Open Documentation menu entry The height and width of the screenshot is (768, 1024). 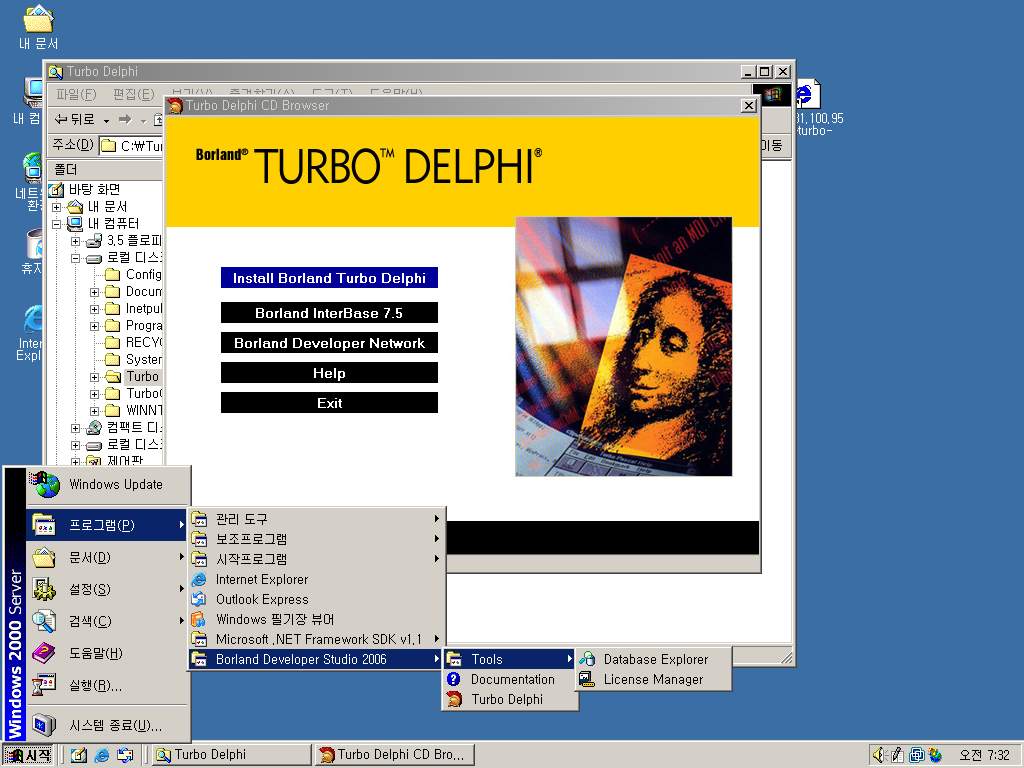coord(512,679)
